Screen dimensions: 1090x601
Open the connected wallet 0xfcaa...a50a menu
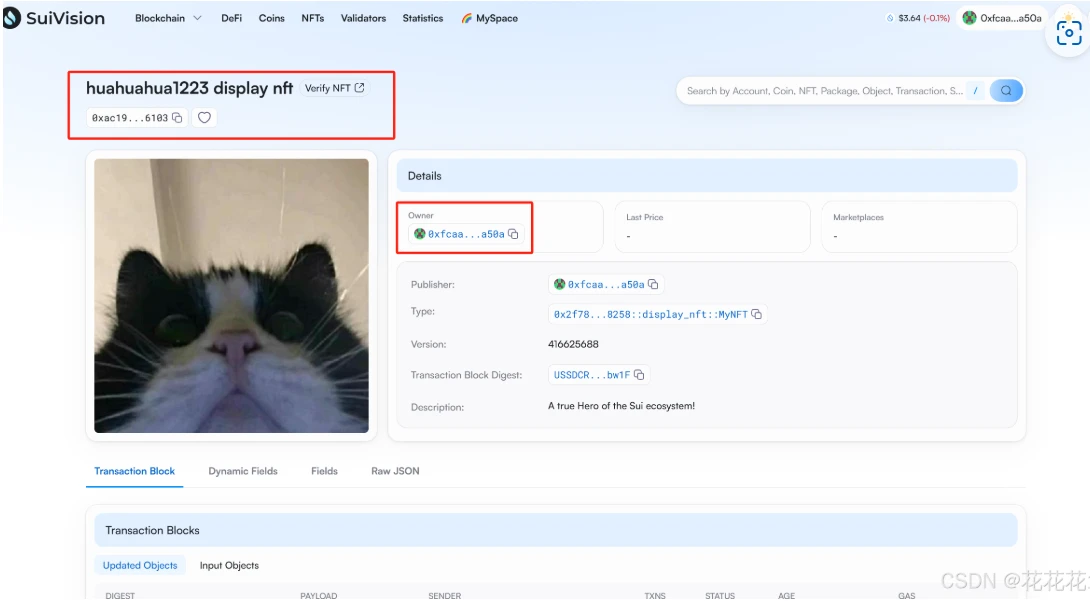click(x=1001, y=18)
